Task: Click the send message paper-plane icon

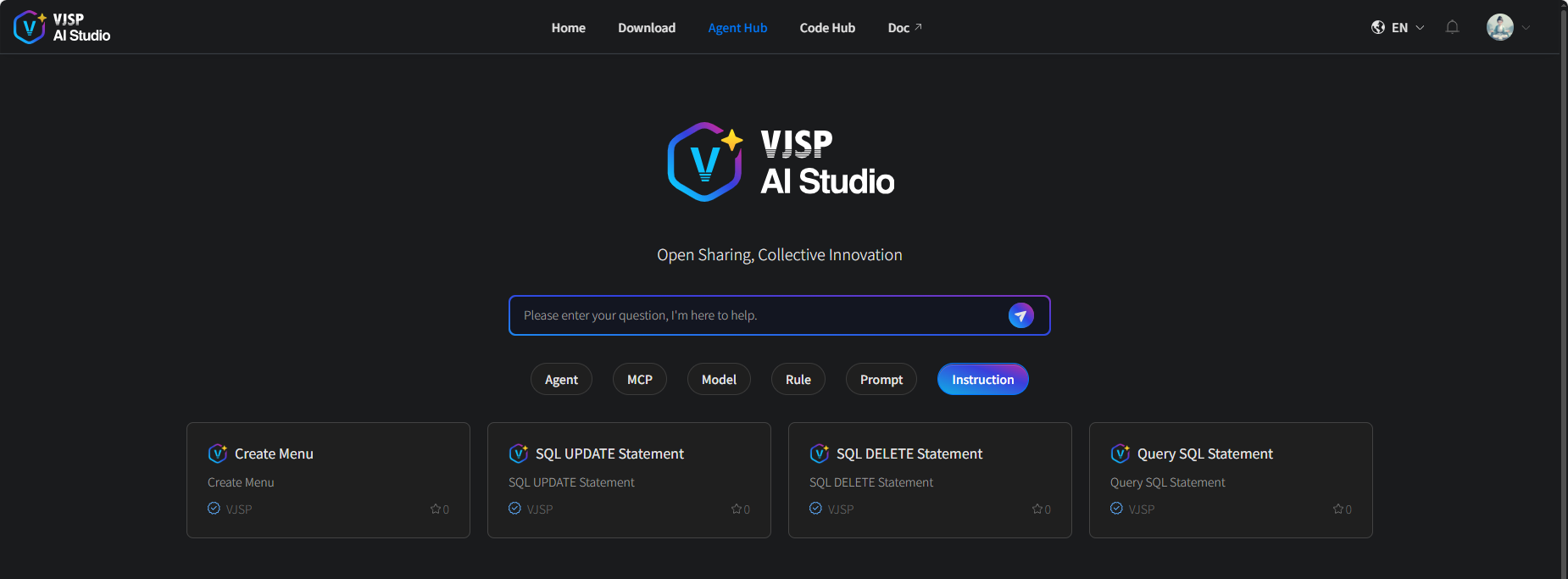Action: pyautogui.click(x=1020, y=315)
